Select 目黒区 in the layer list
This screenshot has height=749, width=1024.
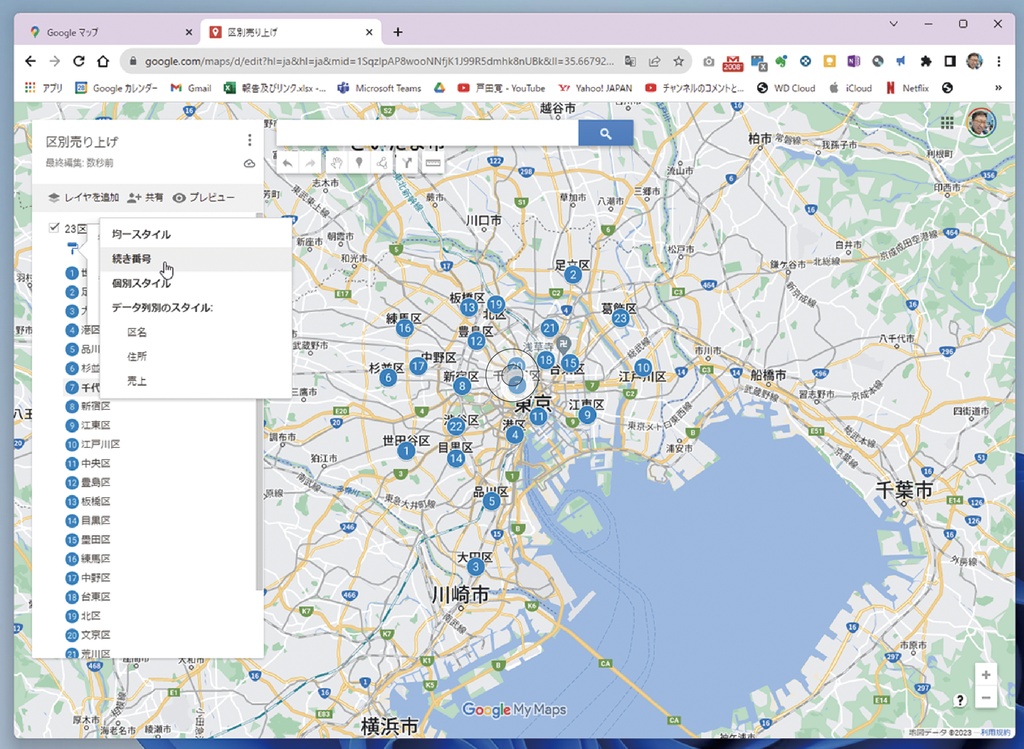point(96,520)
